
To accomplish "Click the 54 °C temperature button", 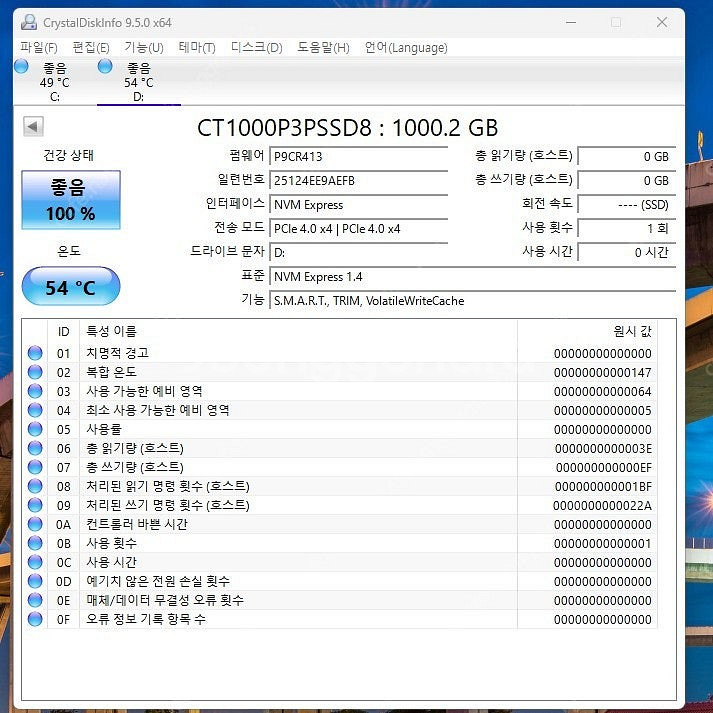I will (71, 288).
